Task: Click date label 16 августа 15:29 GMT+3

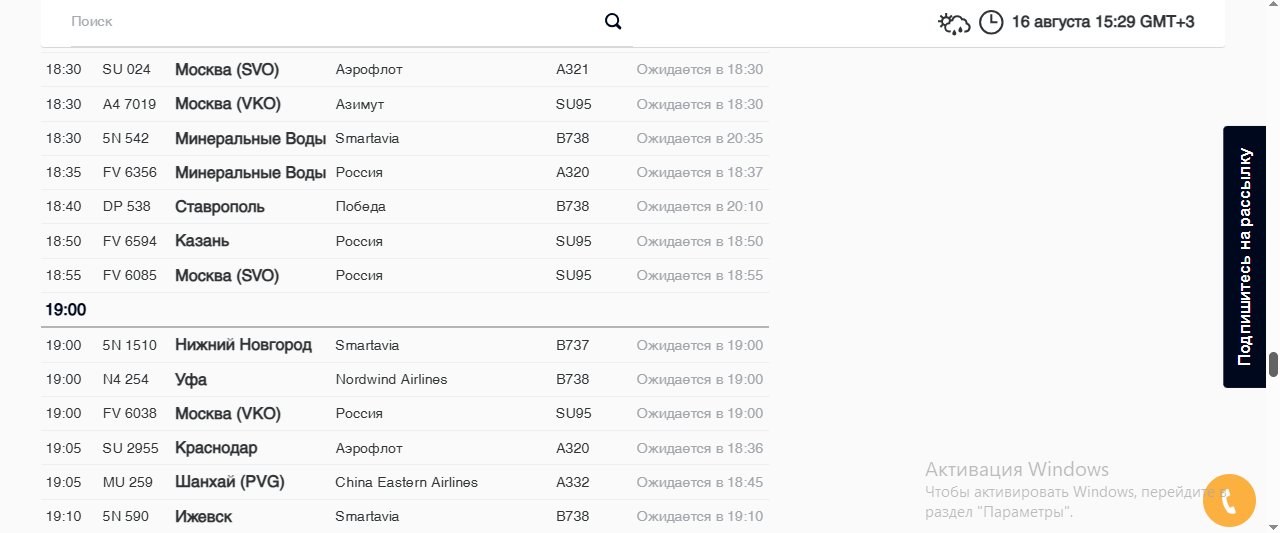Action: pyautogui.click(x=1103, y=21)
